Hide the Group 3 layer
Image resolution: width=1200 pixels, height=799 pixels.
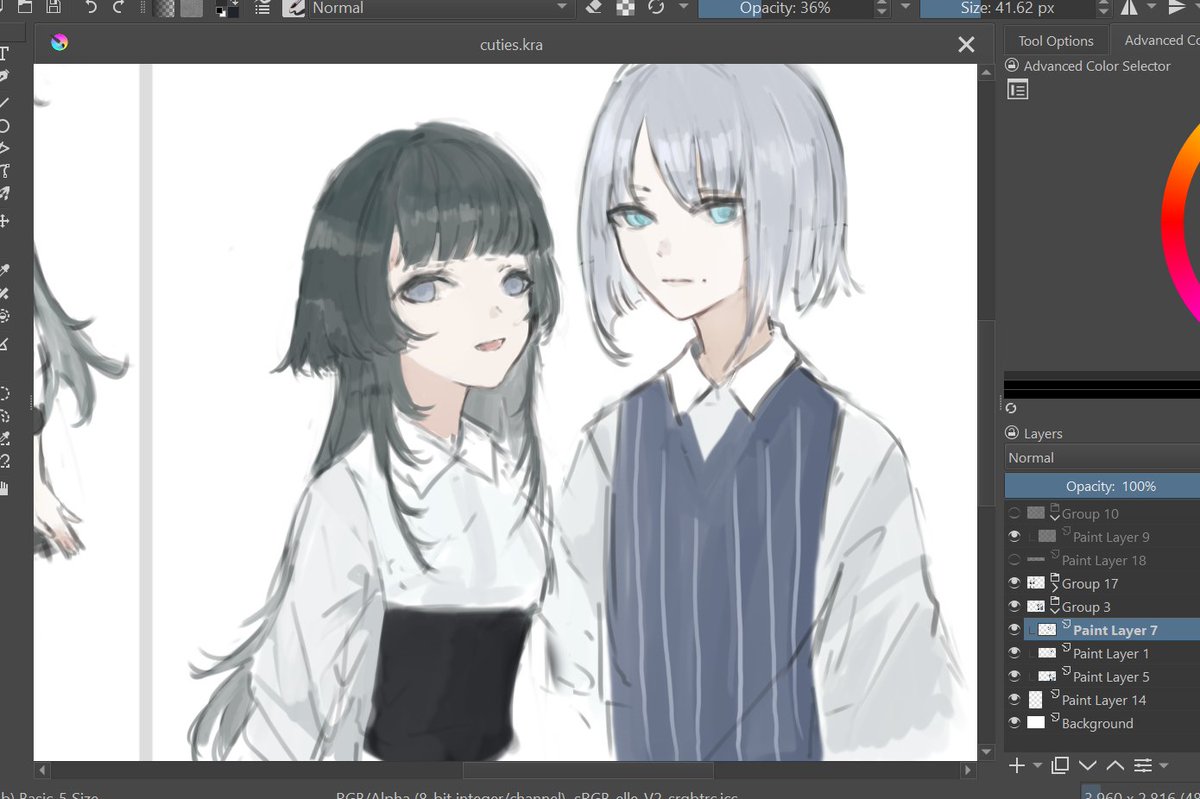pos(1015,606)
